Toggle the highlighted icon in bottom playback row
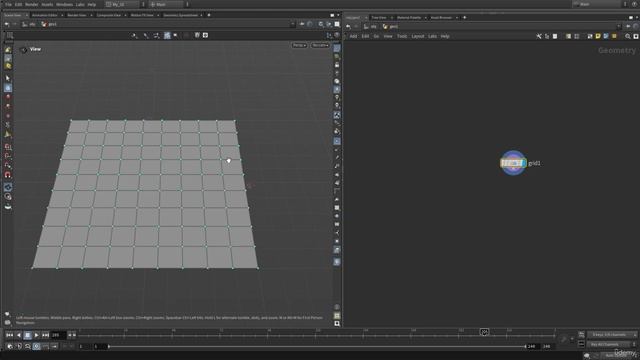The image size is (640, 360). point(36,347)
